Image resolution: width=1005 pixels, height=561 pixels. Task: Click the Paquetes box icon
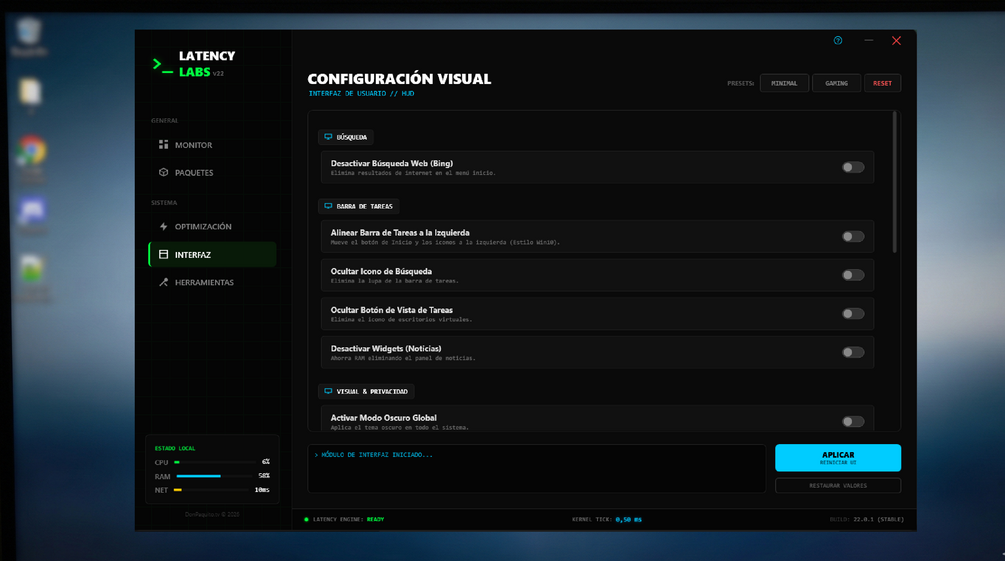click(163, 172)
